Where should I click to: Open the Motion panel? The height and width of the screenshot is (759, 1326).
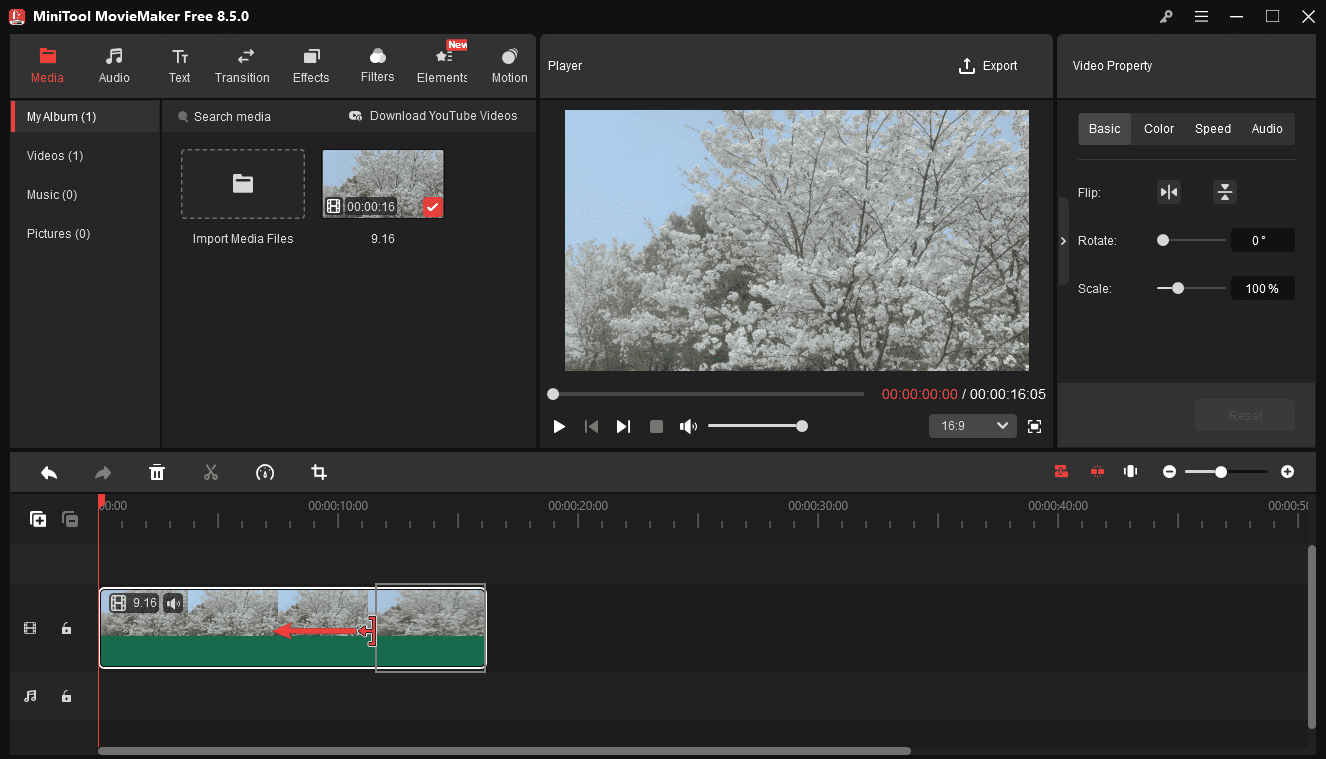coord(509,66)
